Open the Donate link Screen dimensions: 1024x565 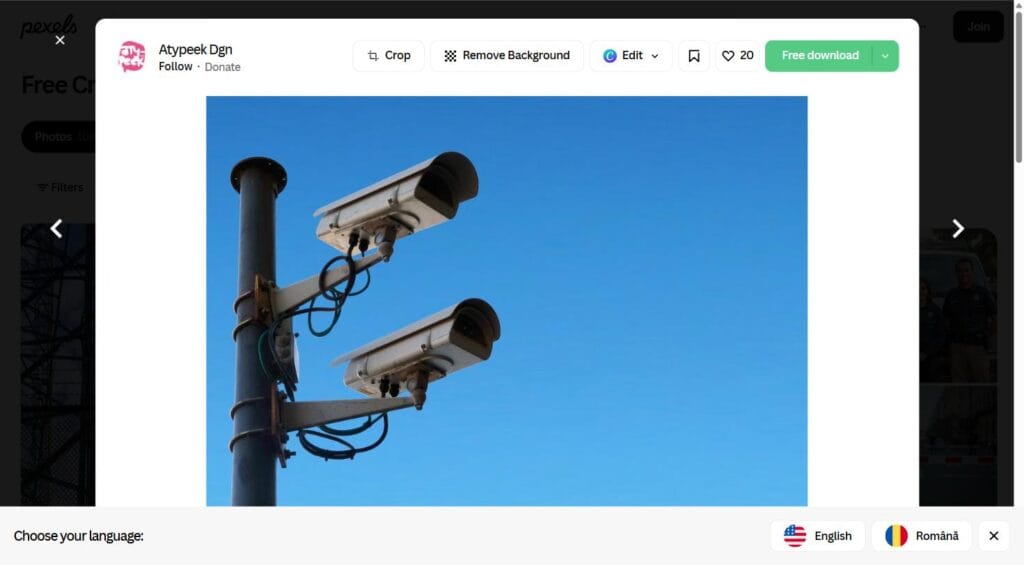coord(223,67)
